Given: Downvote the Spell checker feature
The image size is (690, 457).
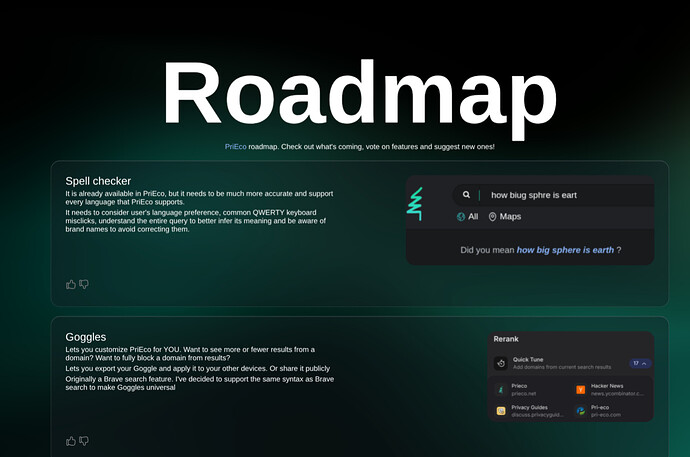Looking at the screenshot, I should (x=84, y=285).
